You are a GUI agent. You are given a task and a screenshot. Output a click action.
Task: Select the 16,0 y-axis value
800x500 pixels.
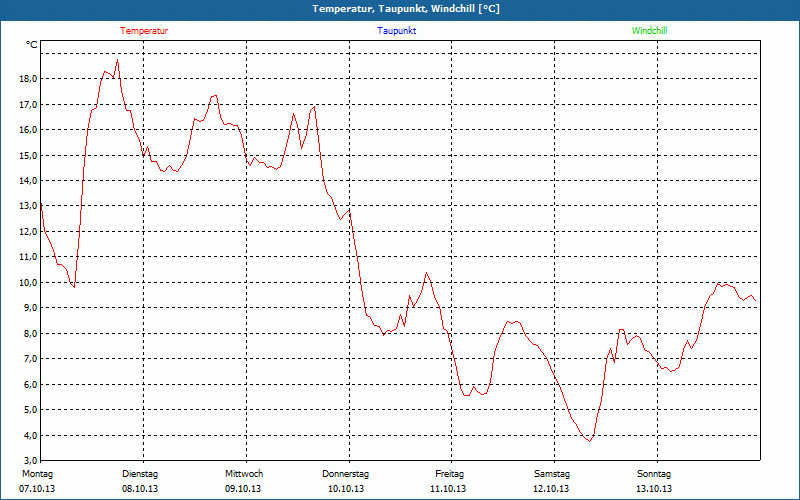(x=28, y=130)
